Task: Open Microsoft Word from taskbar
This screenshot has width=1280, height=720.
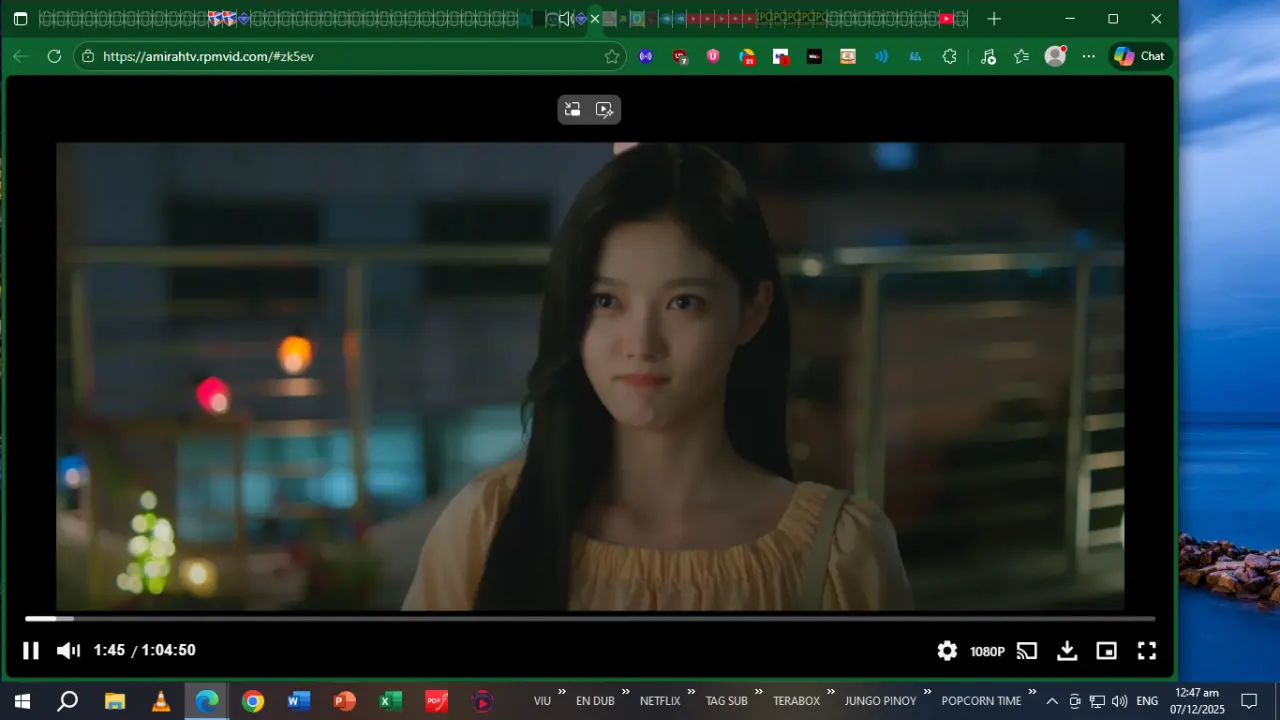Action: (x=299, y=701)
